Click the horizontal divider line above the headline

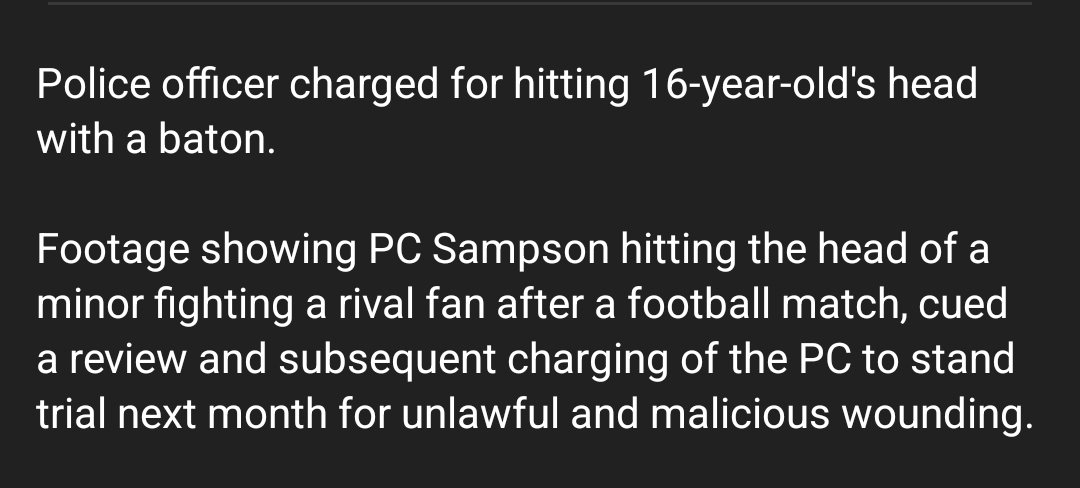point(540,3)
